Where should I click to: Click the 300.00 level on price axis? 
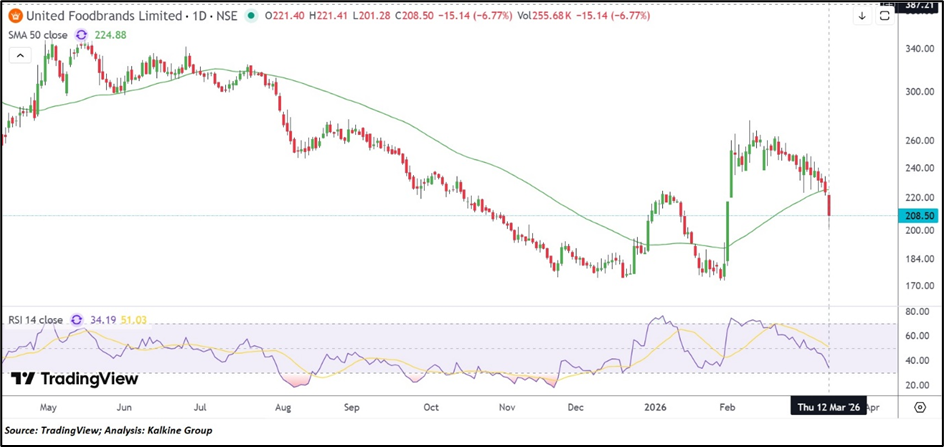click(918, 91)
